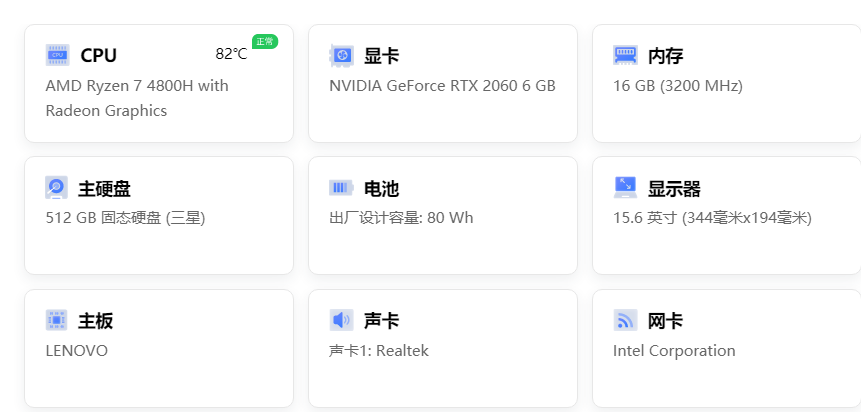
Task: Click the green 正常 status badge
Action: (264, 41)
